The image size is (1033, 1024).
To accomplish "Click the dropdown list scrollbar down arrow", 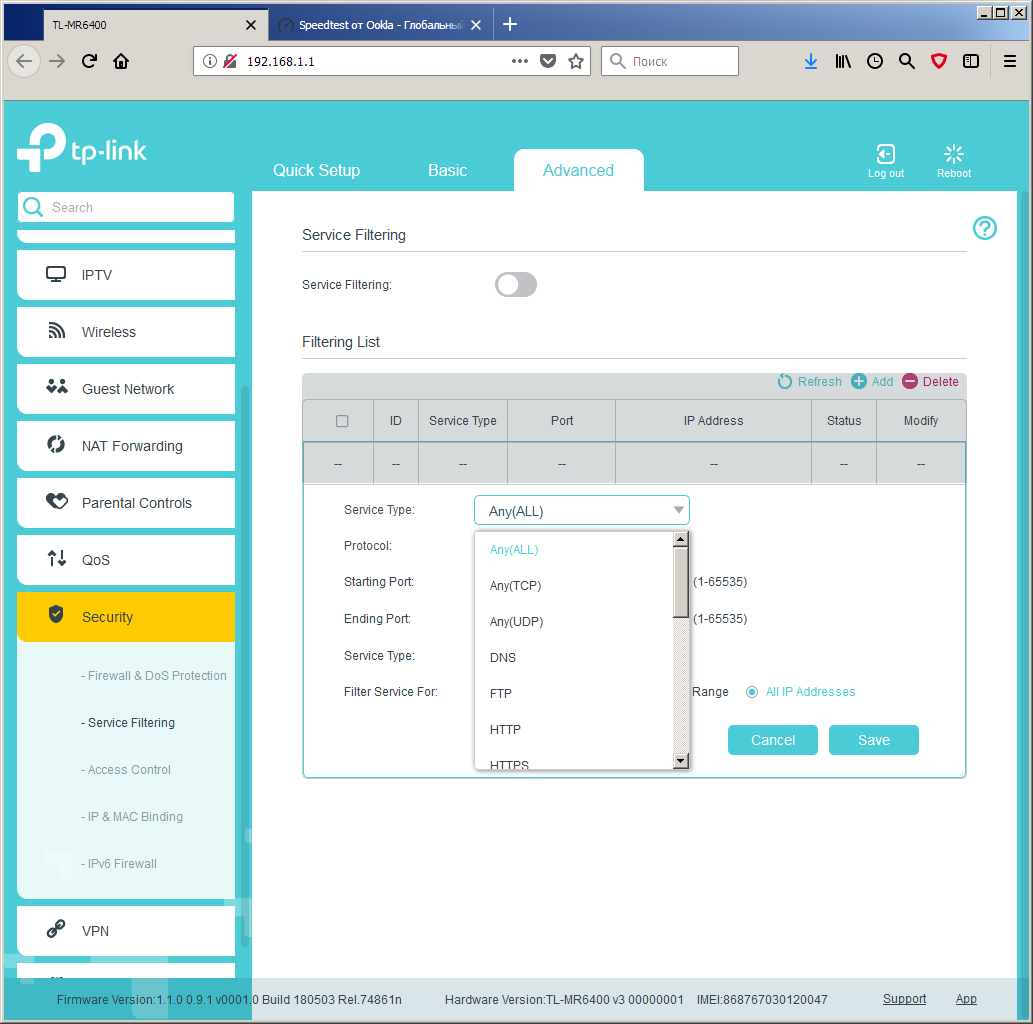I will click(681, 761).
